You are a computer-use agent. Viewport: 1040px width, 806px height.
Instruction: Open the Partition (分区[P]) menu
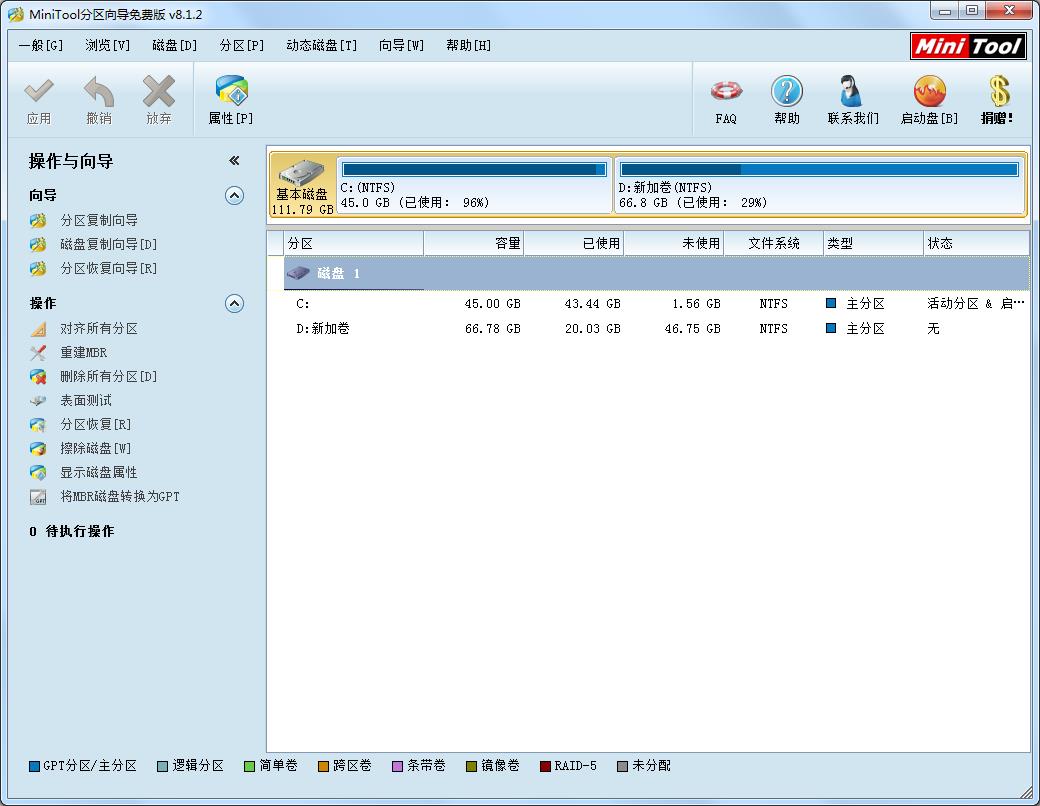pos(241,45)
